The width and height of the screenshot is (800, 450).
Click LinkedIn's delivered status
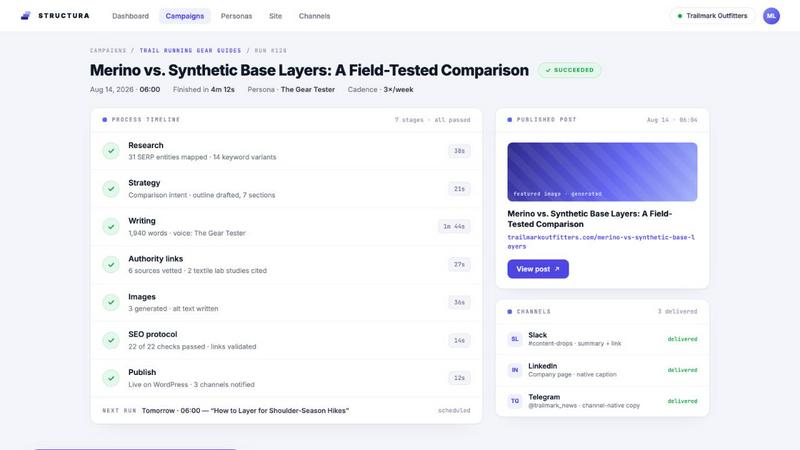pos(682,370)
